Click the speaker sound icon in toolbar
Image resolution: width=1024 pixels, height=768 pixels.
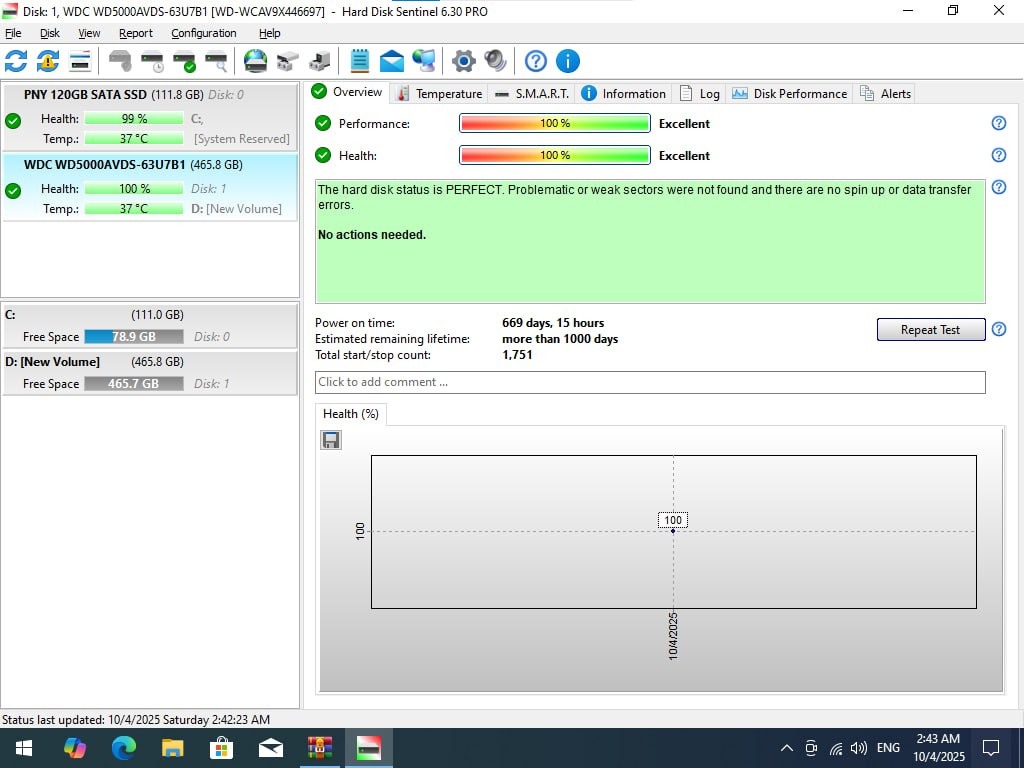(x=495, y=61)
